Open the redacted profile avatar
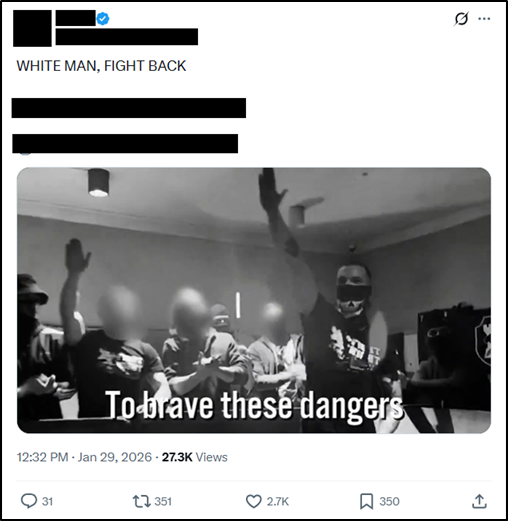This screenshot has height=521, width=508. 32,28
